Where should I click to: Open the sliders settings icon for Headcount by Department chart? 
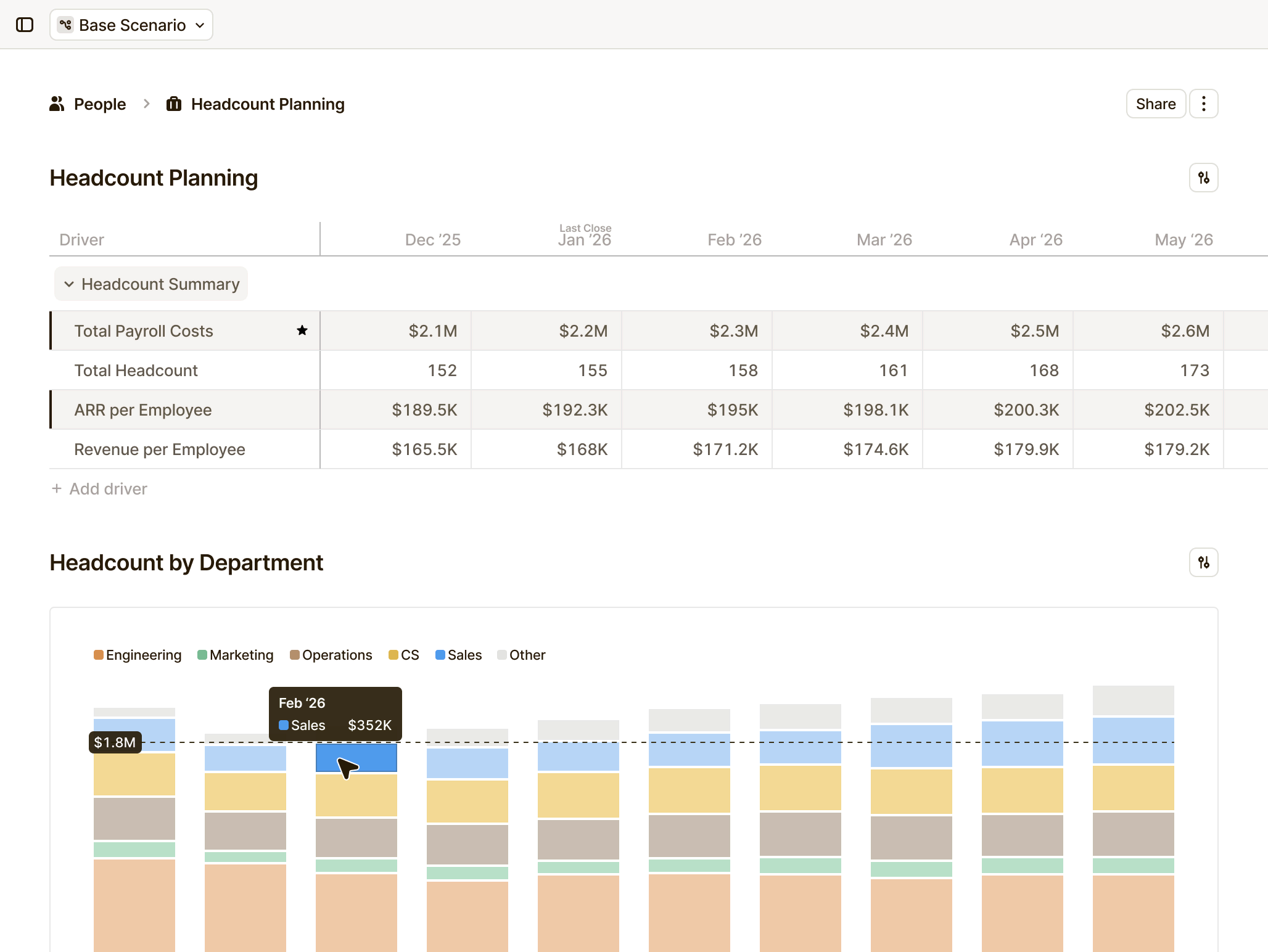(1203, 562)
